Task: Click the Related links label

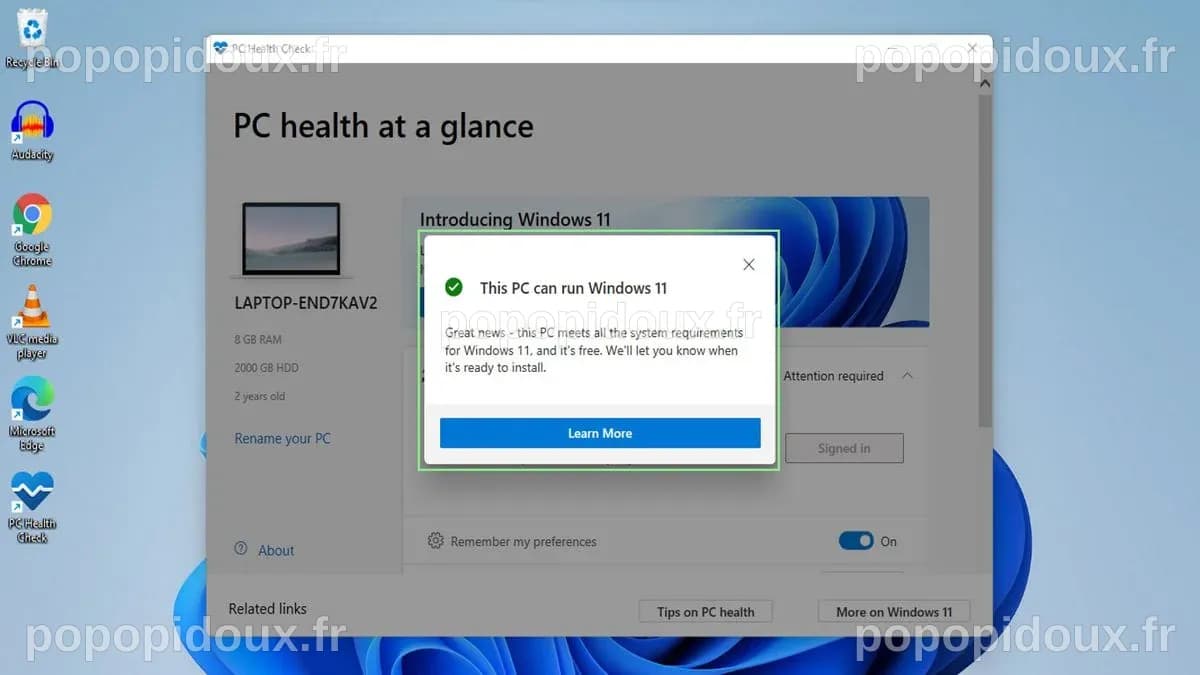Action: pos(268,608)
